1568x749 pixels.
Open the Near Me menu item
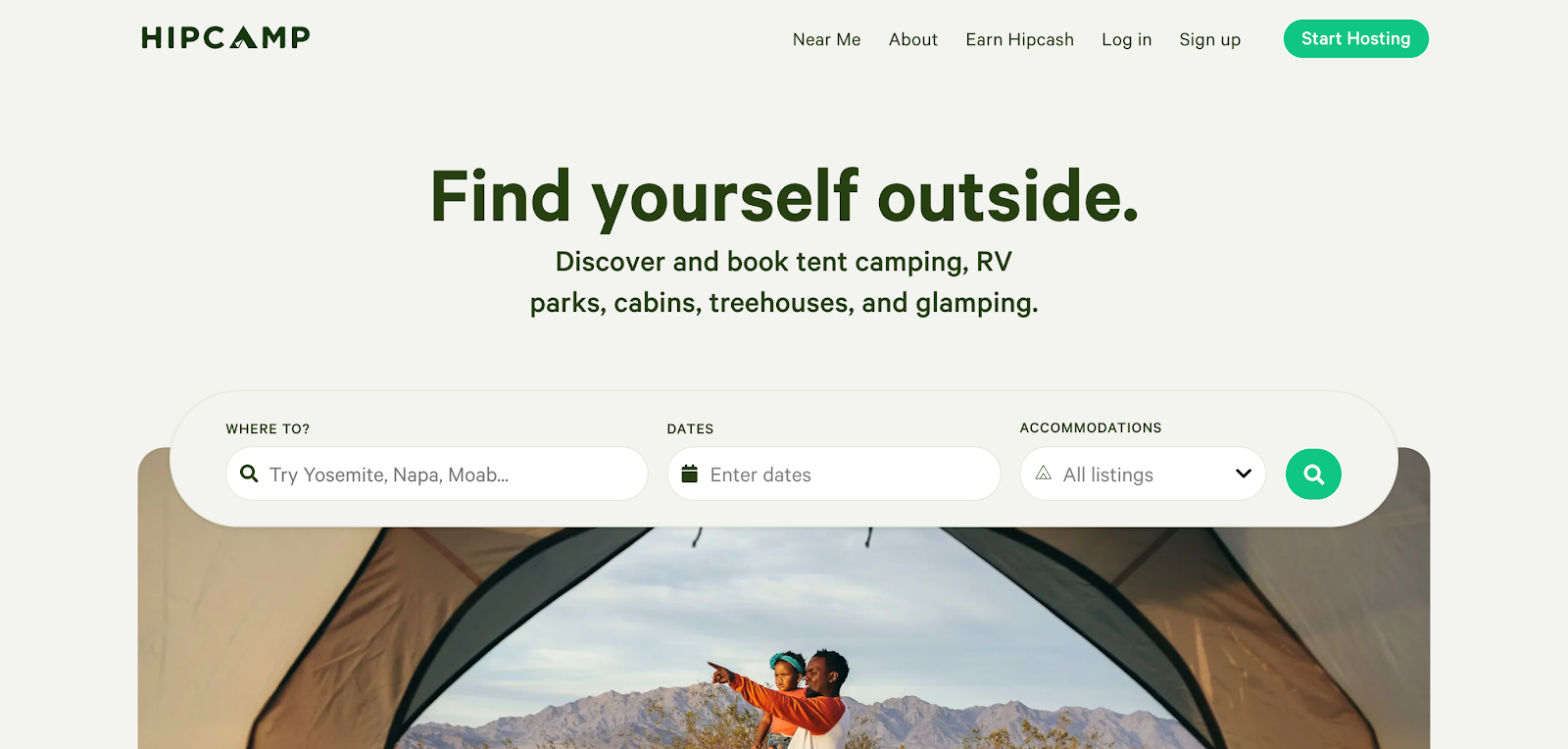coord(826,39)
